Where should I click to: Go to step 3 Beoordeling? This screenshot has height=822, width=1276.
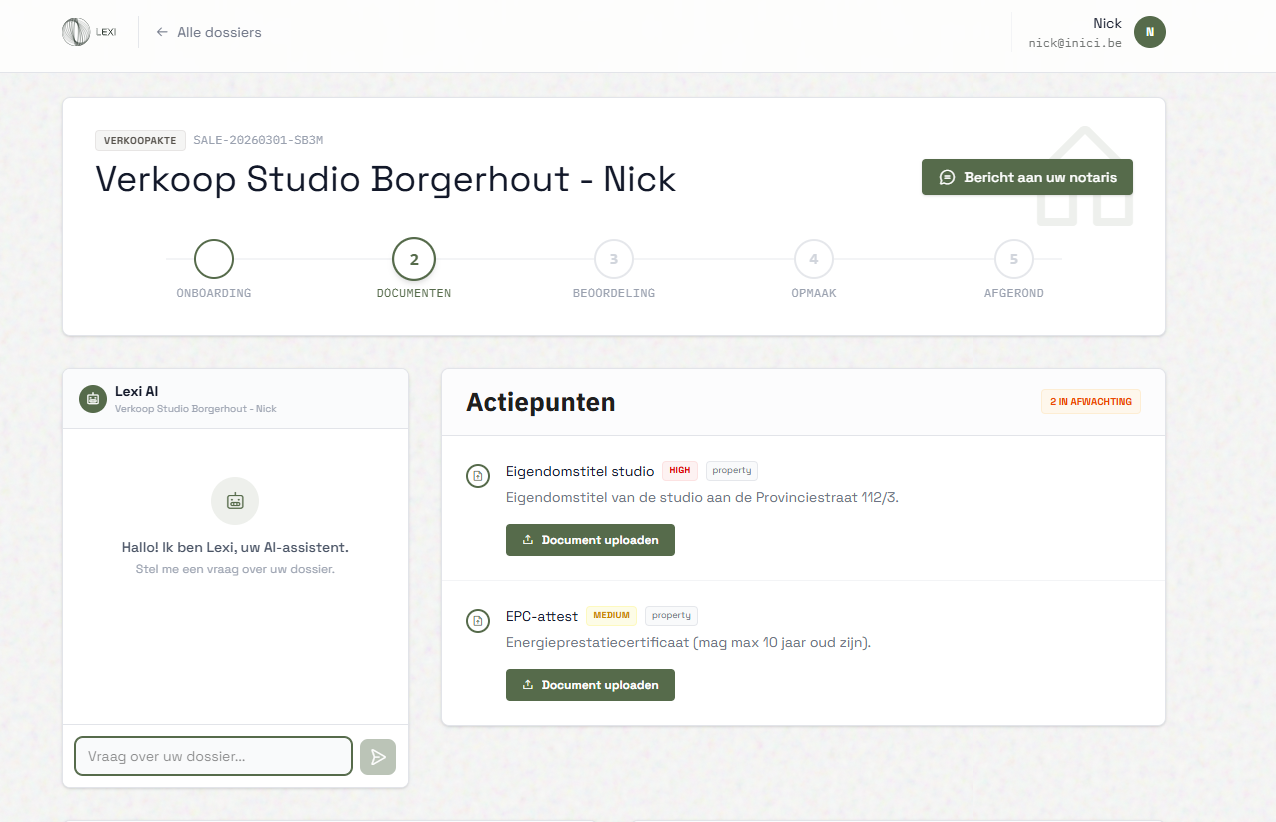614,259
